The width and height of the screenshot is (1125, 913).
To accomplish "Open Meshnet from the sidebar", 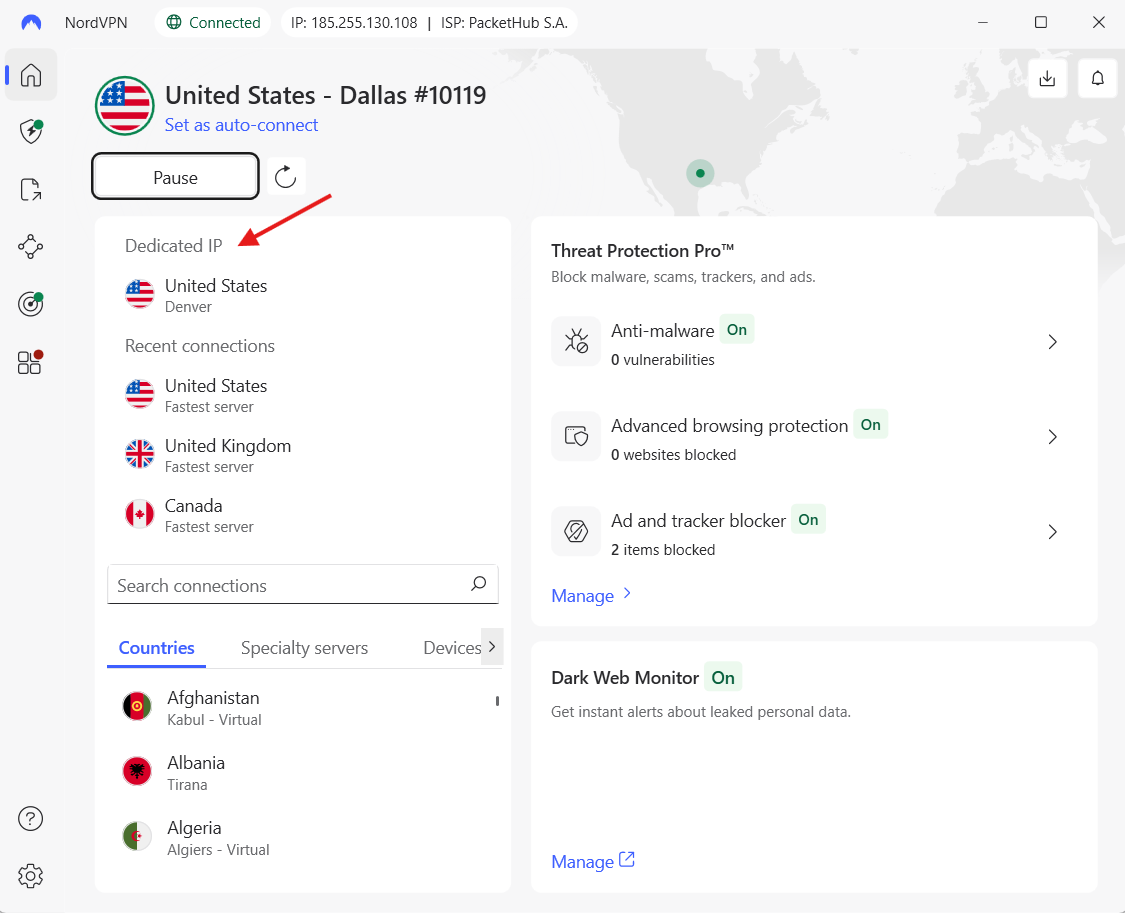I will [x=30, y=246].
